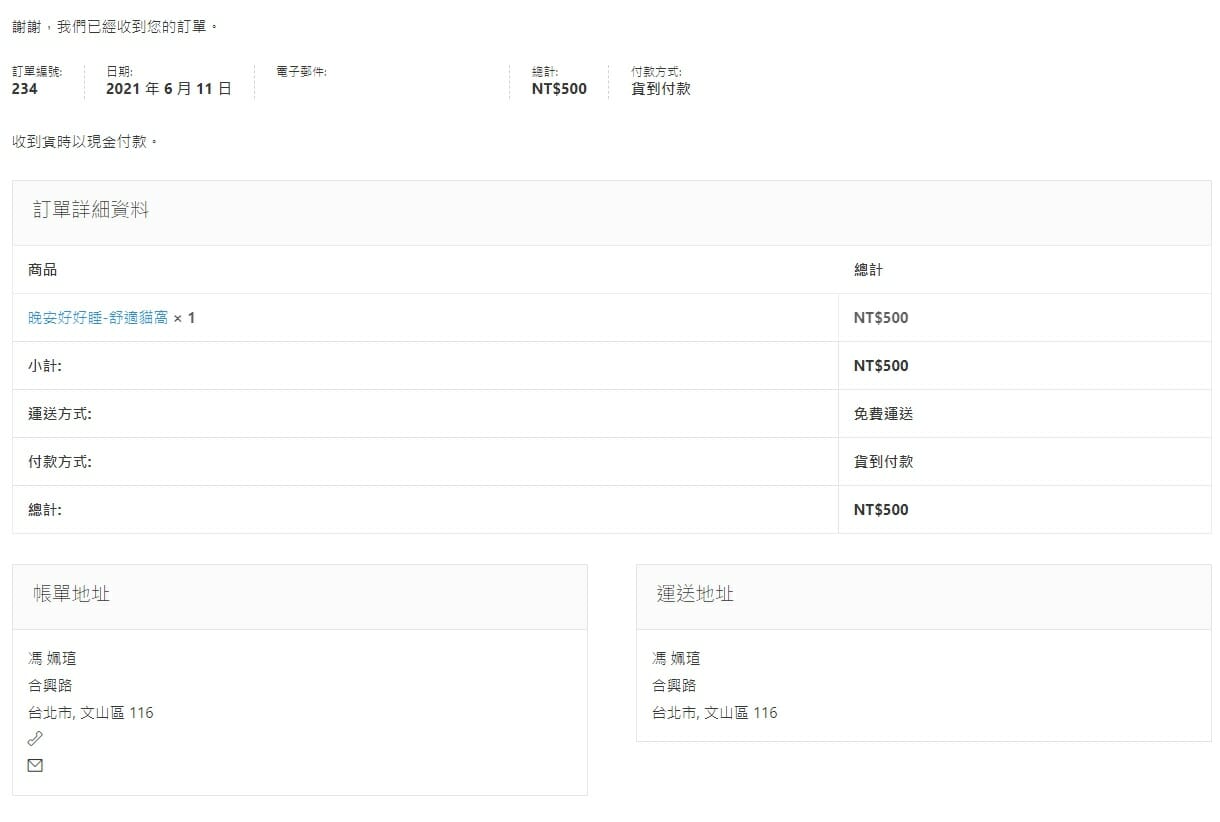Image resolution: width=1220 pixels, height=822 pixels.
Task: Select the 免費運送 shipping value
Action: [883, 414]
